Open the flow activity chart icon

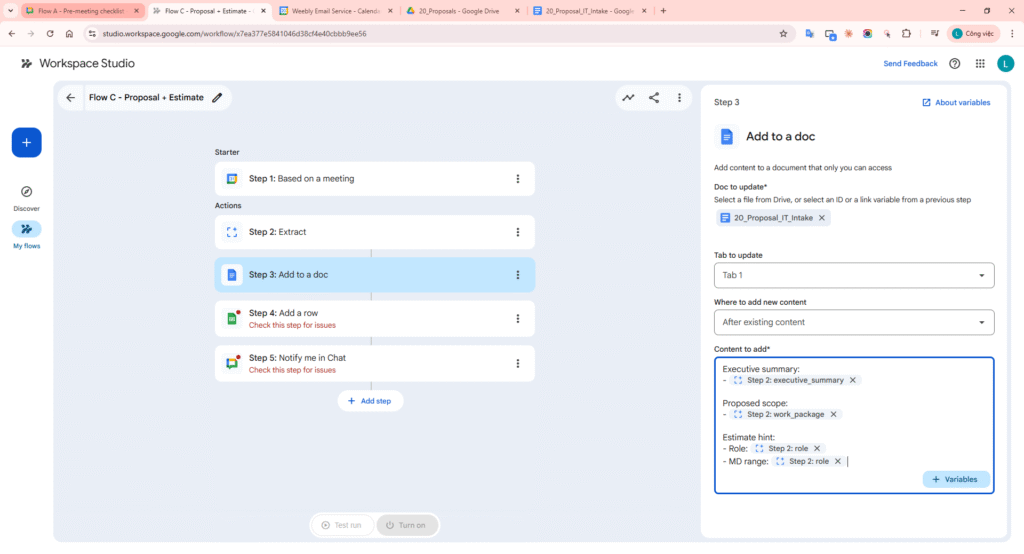click(x=628, y=98)
